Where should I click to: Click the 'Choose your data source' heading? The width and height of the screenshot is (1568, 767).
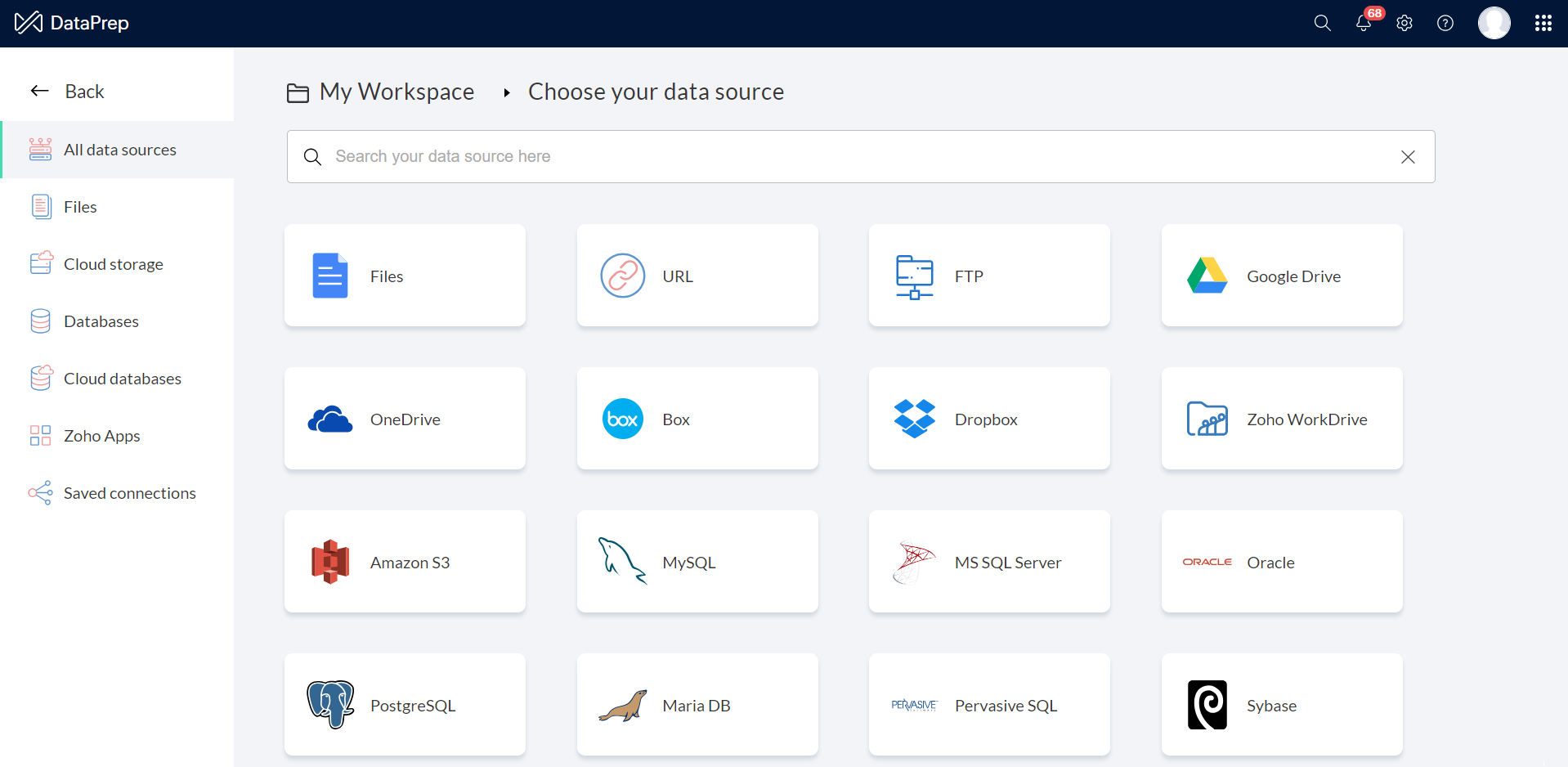(x=656, y=92)
